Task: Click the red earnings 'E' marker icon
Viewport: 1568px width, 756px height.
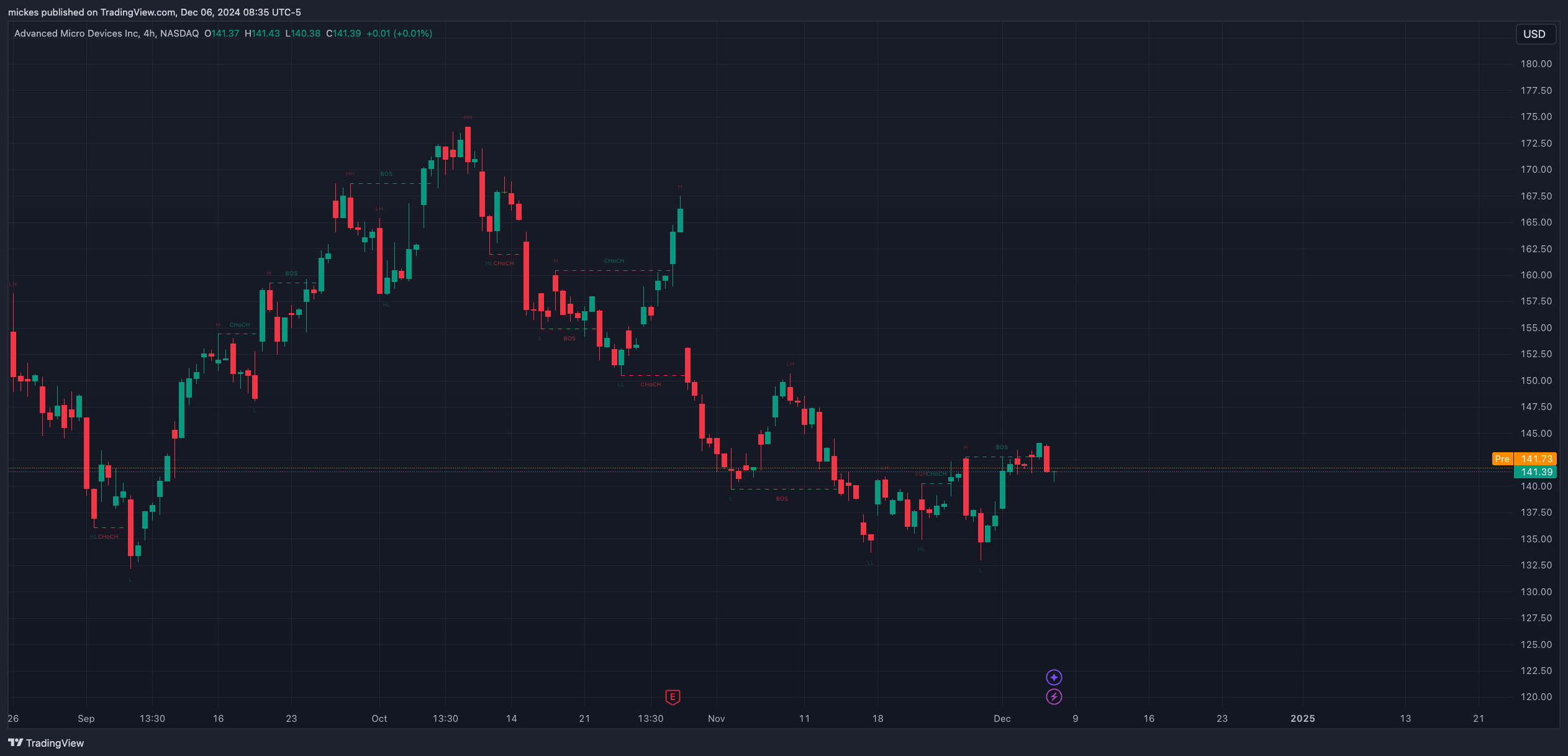Action: [x=673, y=697]
